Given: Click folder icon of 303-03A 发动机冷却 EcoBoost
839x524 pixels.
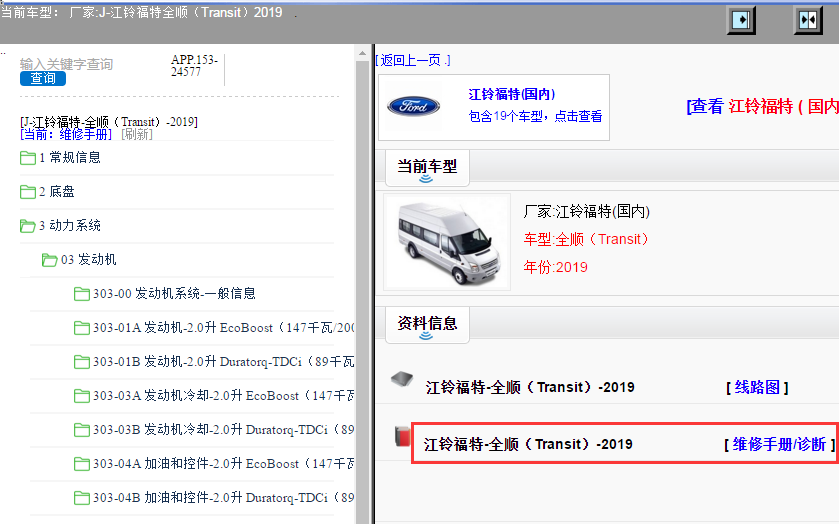Looking at the screenshot, I should [81, 396].
